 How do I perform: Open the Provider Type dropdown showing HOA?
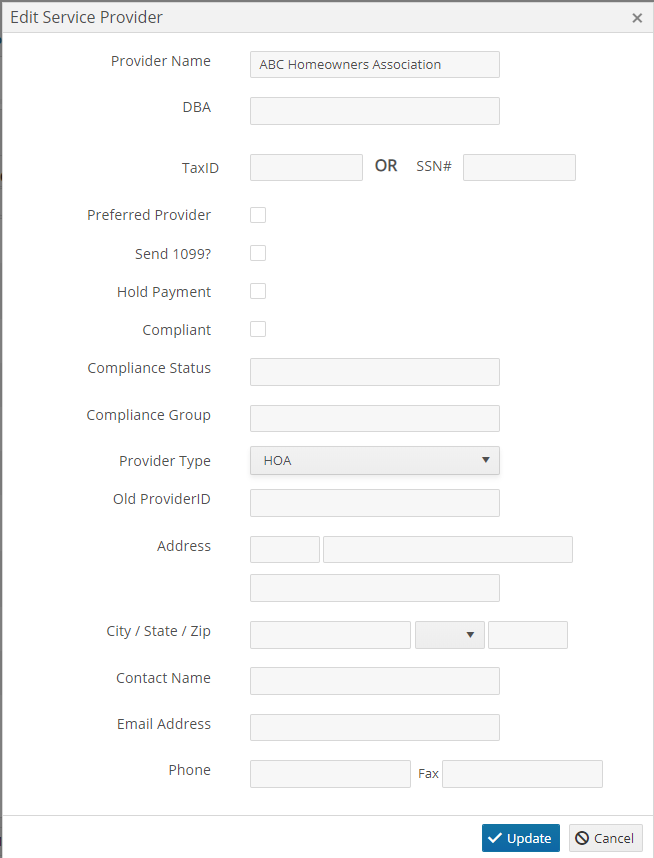(375, 460)
